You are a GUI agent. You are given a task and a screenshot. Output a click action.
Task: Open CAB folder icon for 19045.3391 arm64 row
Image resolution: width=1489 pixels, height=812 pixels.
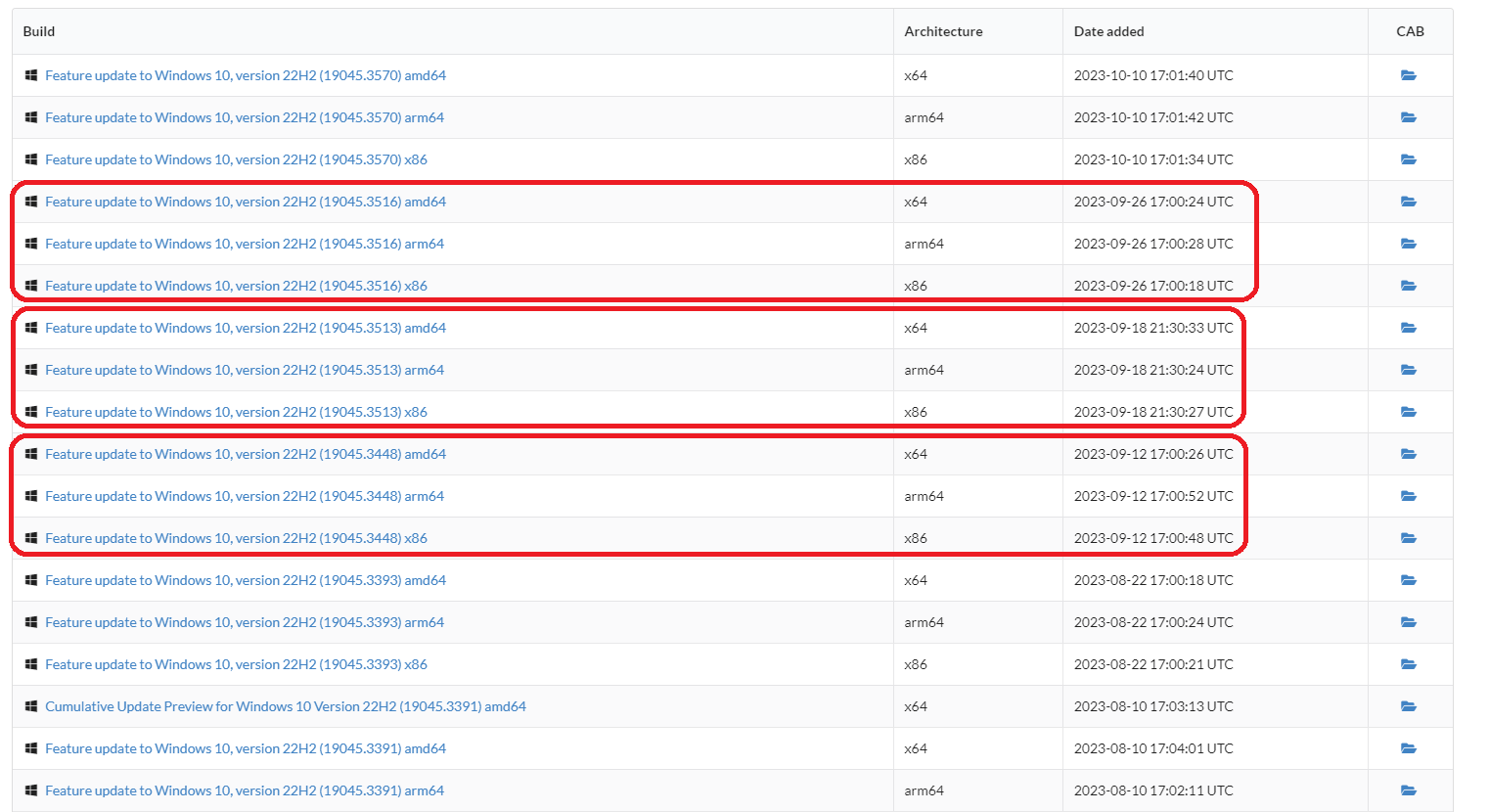click(x=1409, y=790)
